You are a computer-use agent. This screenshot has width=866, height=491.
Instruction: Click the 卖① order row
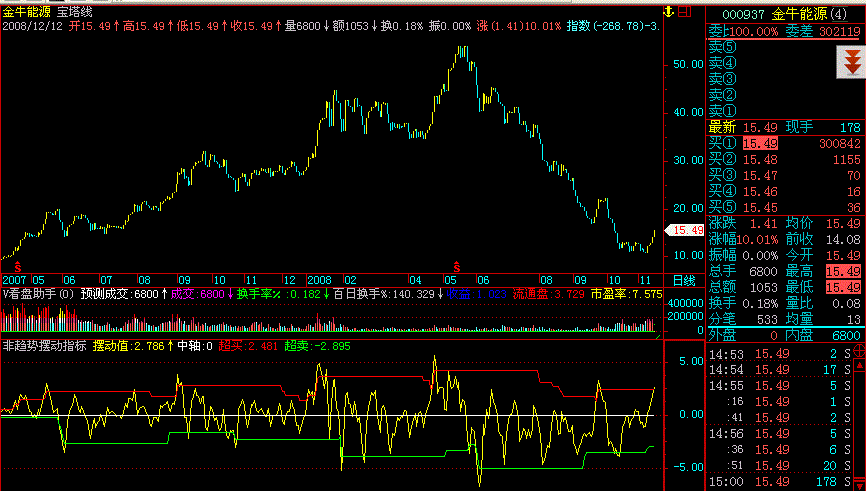(x=785, y=111)
